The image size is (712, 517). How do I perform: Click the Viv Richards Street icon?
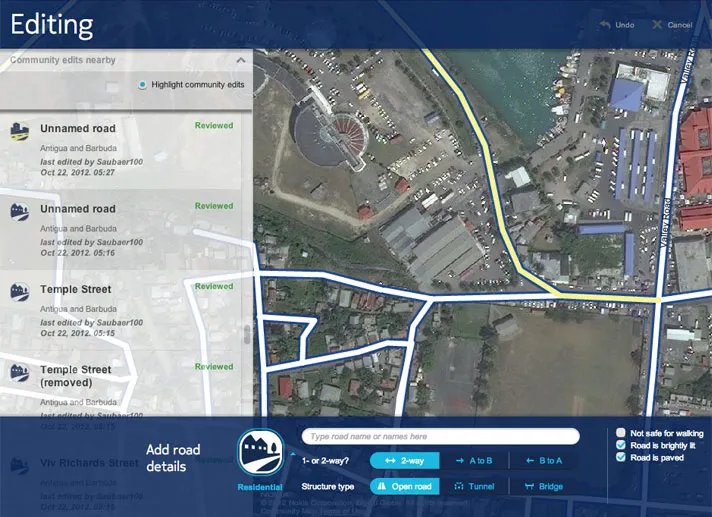[20, 466]
